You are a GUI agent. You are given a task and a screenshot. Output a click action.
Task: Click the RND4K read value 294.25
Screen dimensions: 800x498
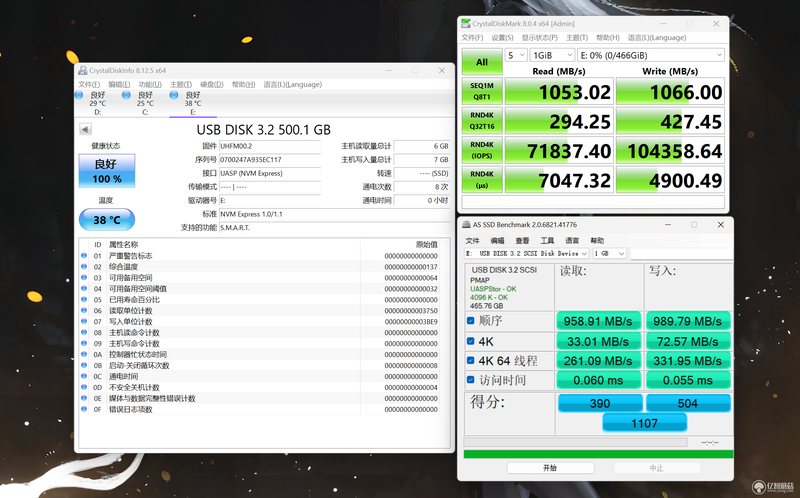point(559,121)
